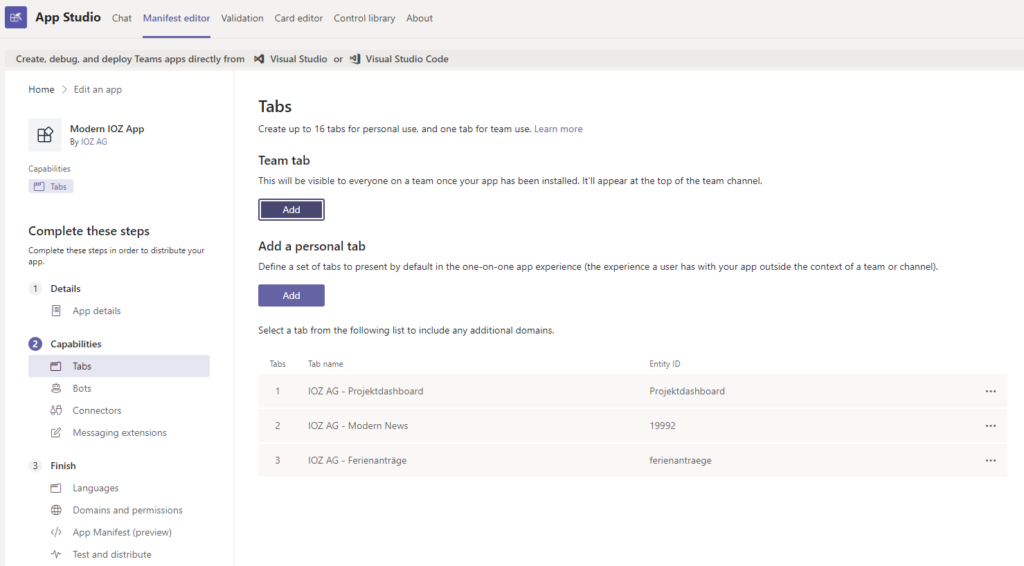The image size is (1024, 566).
Task: Open Domains and permissions step
Action: pos(127,511)
